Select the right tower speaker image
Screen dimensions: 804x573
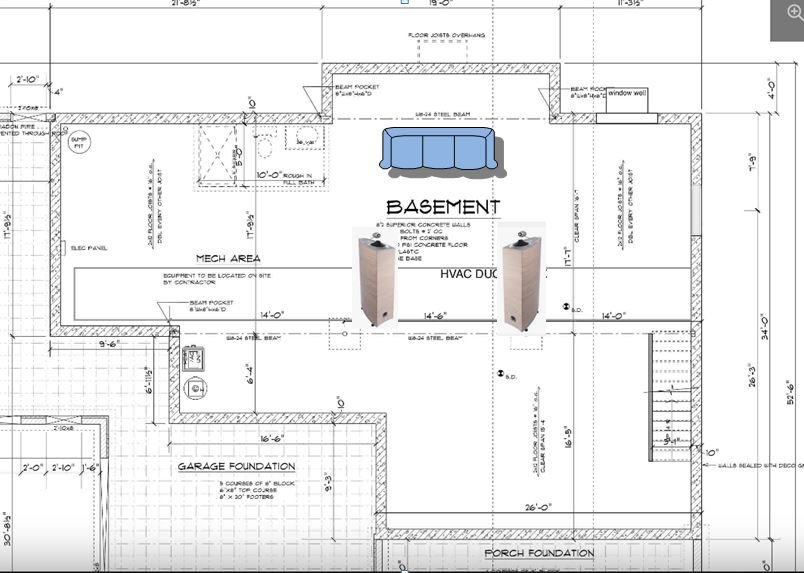point(521,278)
